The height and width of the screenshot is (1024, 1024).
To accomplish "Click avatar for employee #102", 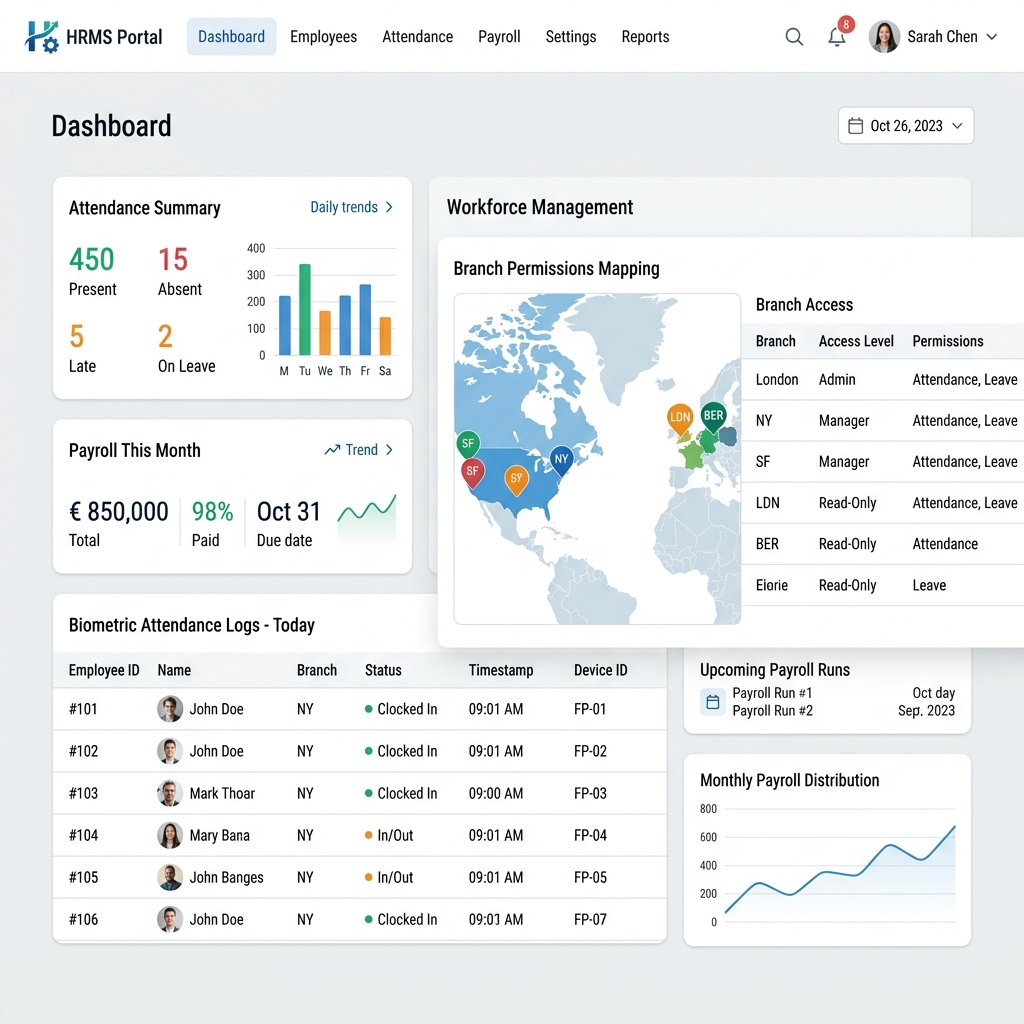I will coord(170,751).
